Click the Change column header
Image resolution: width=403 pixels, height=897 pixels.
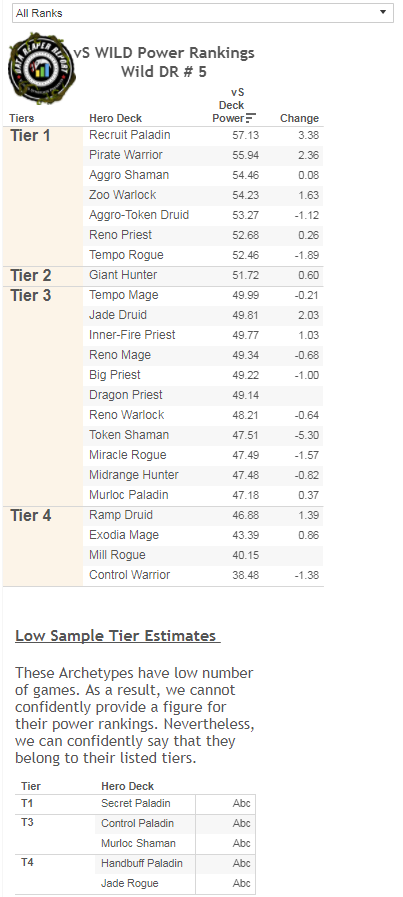tap(299, 118)
